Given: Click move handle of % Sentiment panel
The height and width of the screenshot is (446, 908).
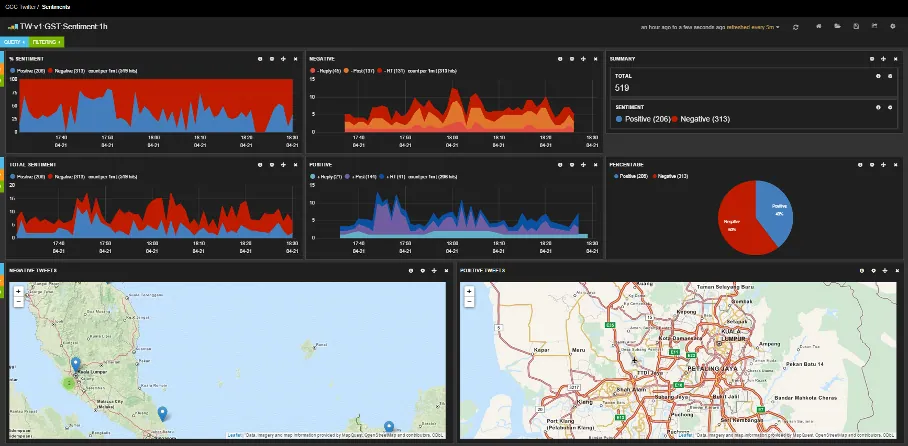Looking at the screenshot, I should (283, 59).
